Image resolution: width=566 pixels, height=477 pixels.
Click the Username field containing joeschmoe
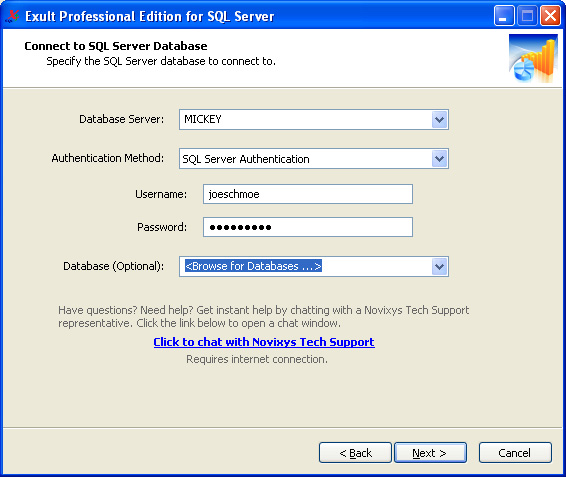308,194
